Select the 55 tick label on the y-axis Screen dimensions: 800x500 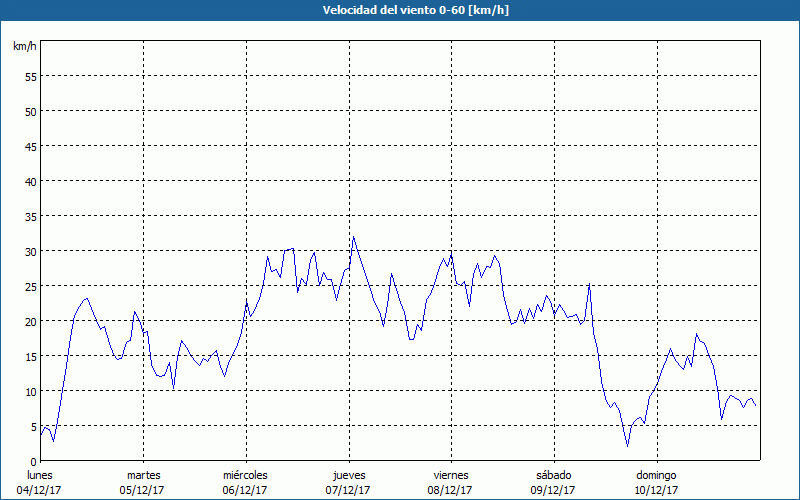[30, 76]
